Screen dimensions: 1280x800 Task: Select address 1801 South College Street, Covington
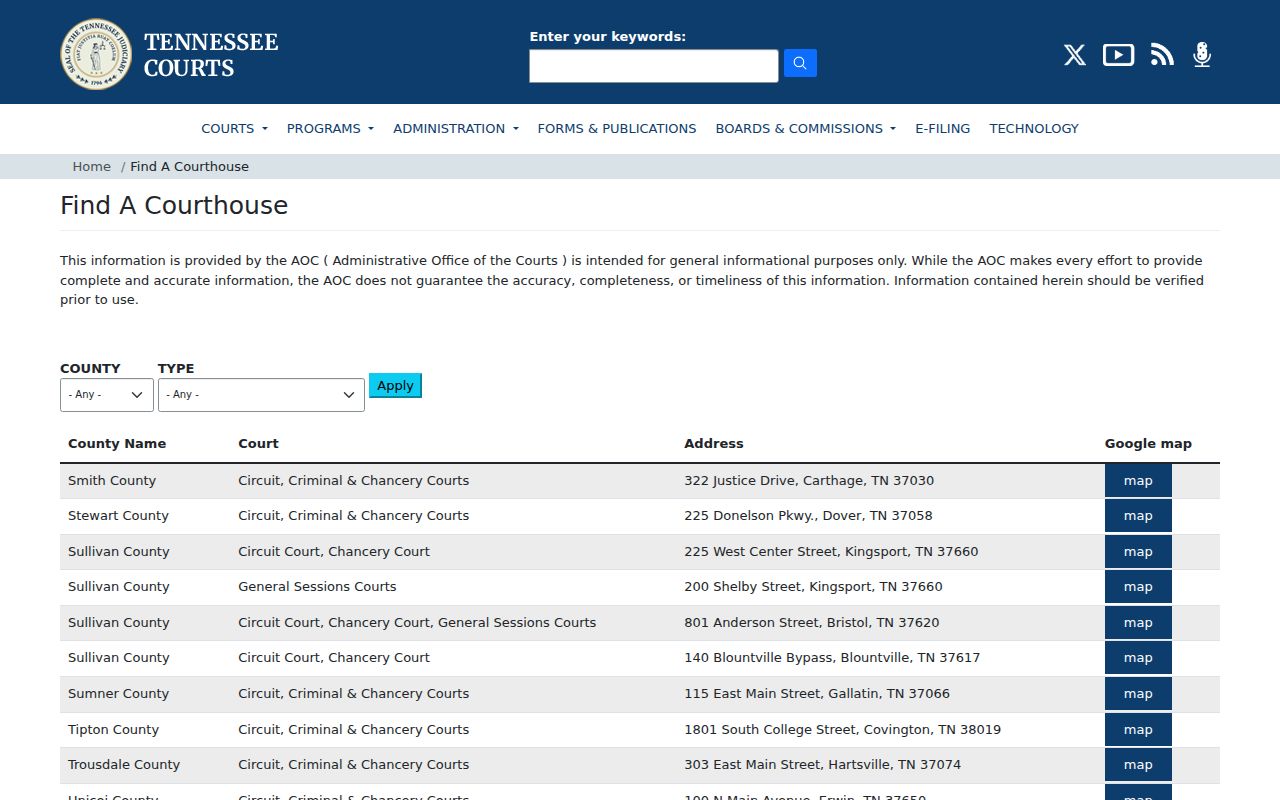pos(842,729)
